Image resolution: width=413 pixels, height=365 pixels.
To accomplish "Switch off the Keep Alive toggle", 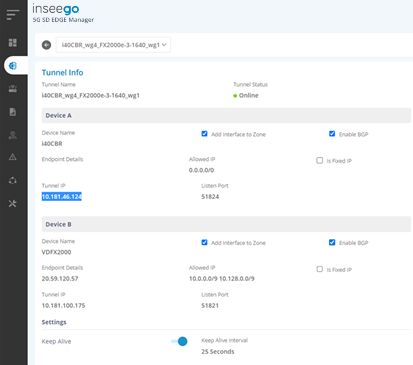I will click(x=179, y=341).
